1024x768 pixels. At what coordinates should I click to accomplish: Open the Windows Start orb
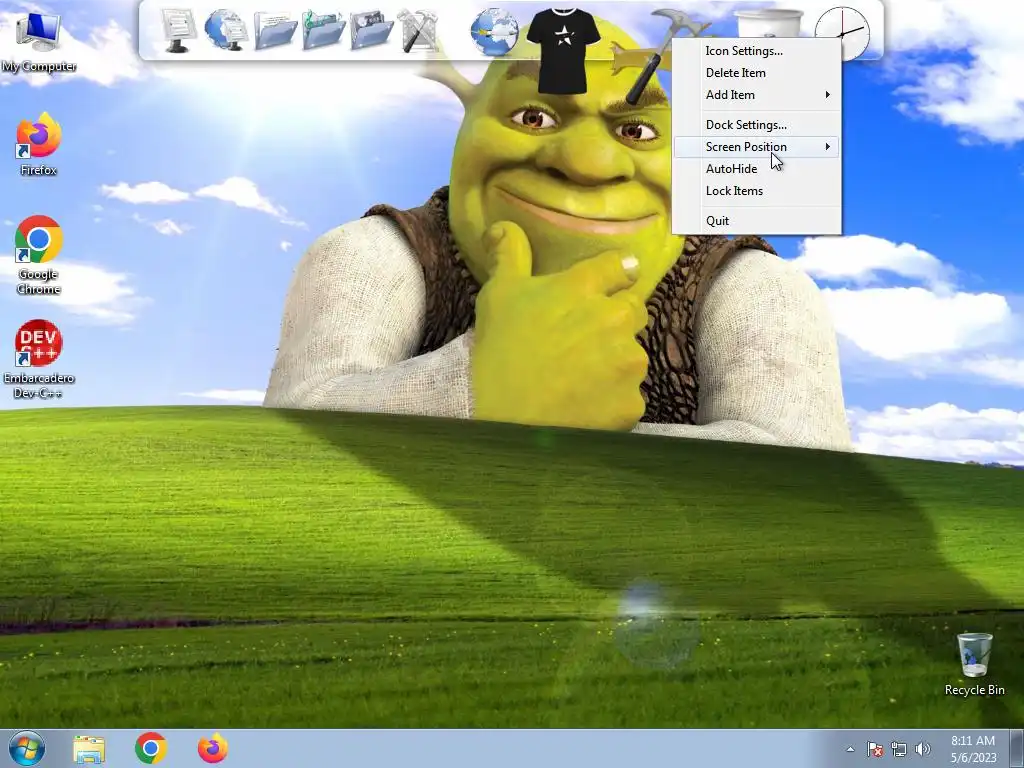[27, 748]
